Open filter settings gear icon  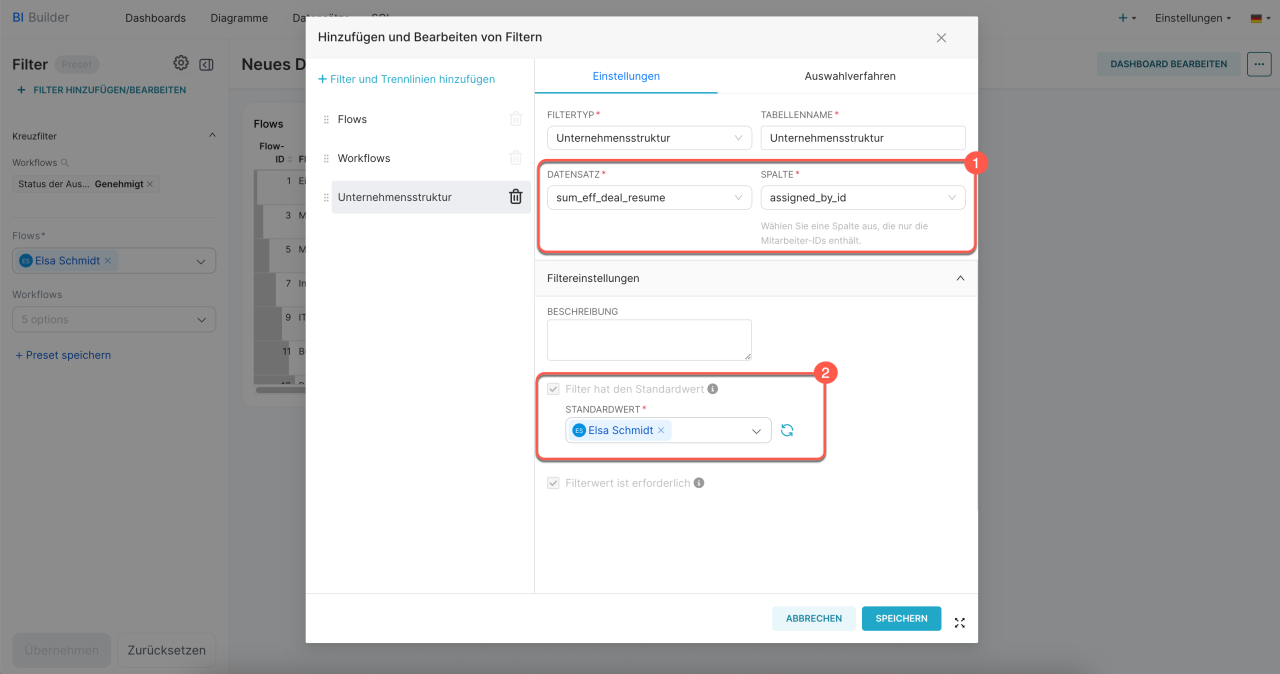pyautogui.click(x=181, y=63)
